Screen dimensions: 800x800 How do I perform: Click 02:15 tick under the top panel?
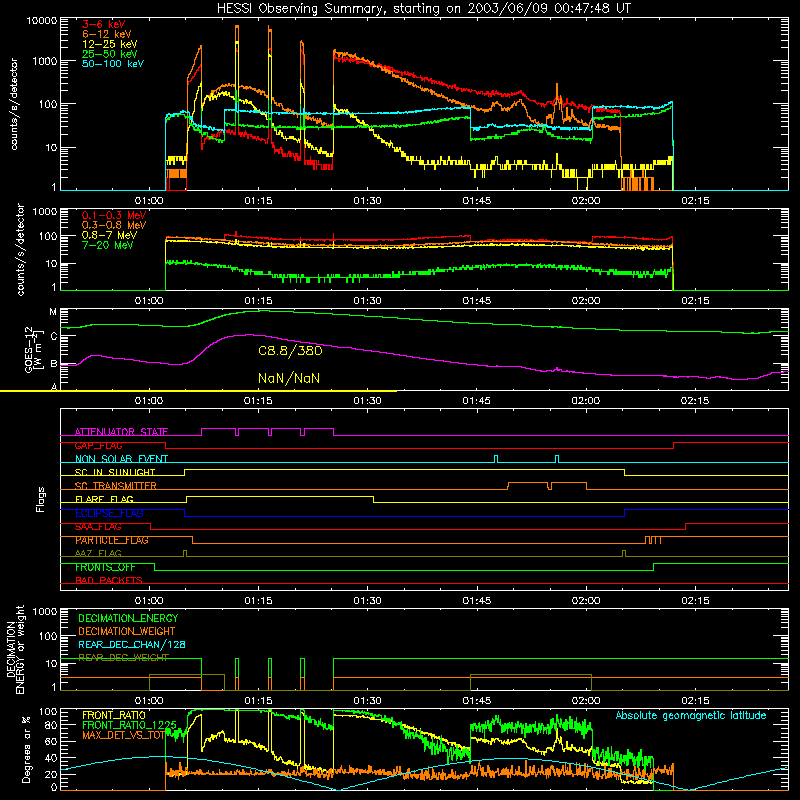pyautogui.click(x=695, y=201)
